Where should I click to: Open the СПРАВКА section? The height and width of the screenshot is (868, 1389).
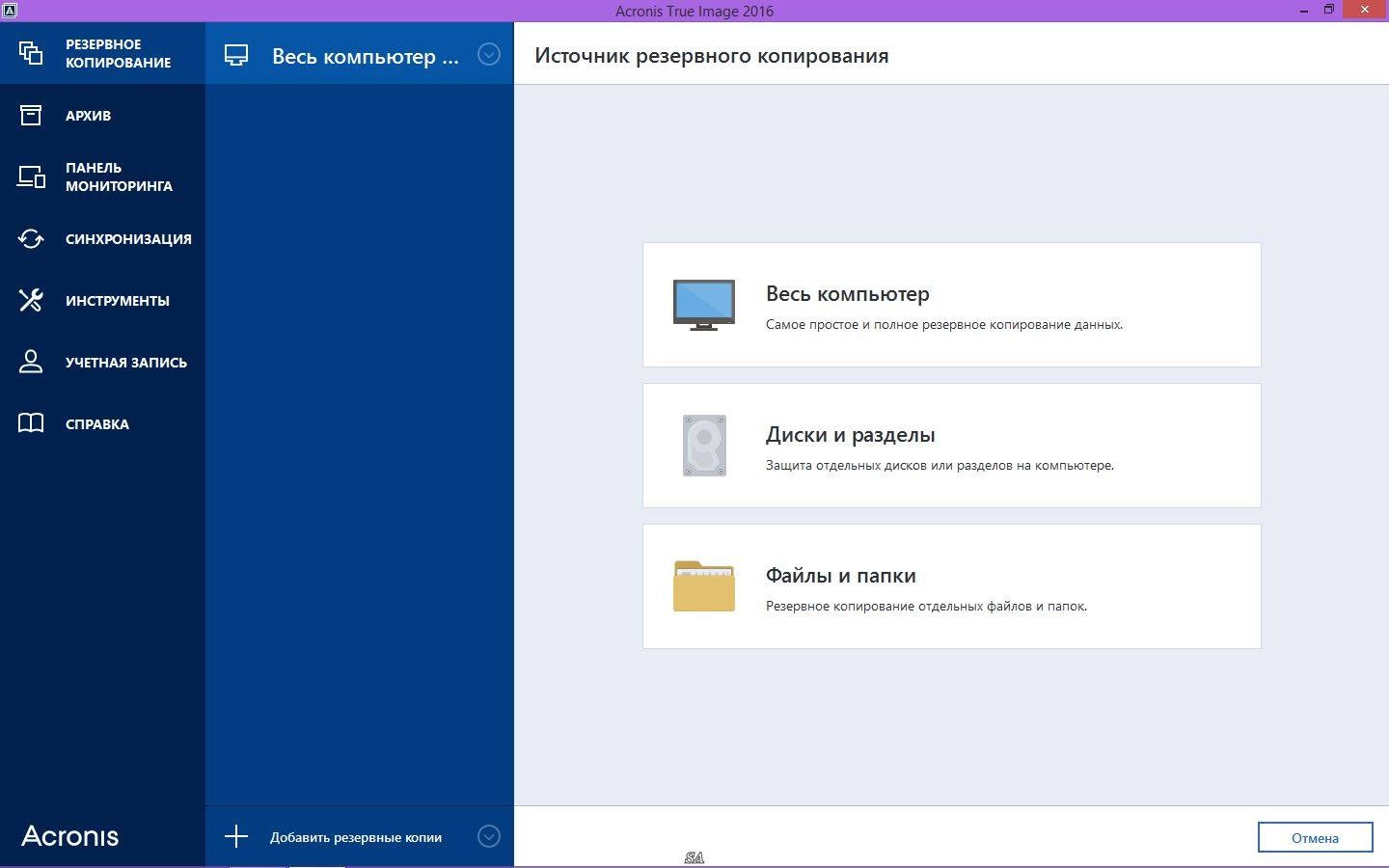tap(102, 423)
